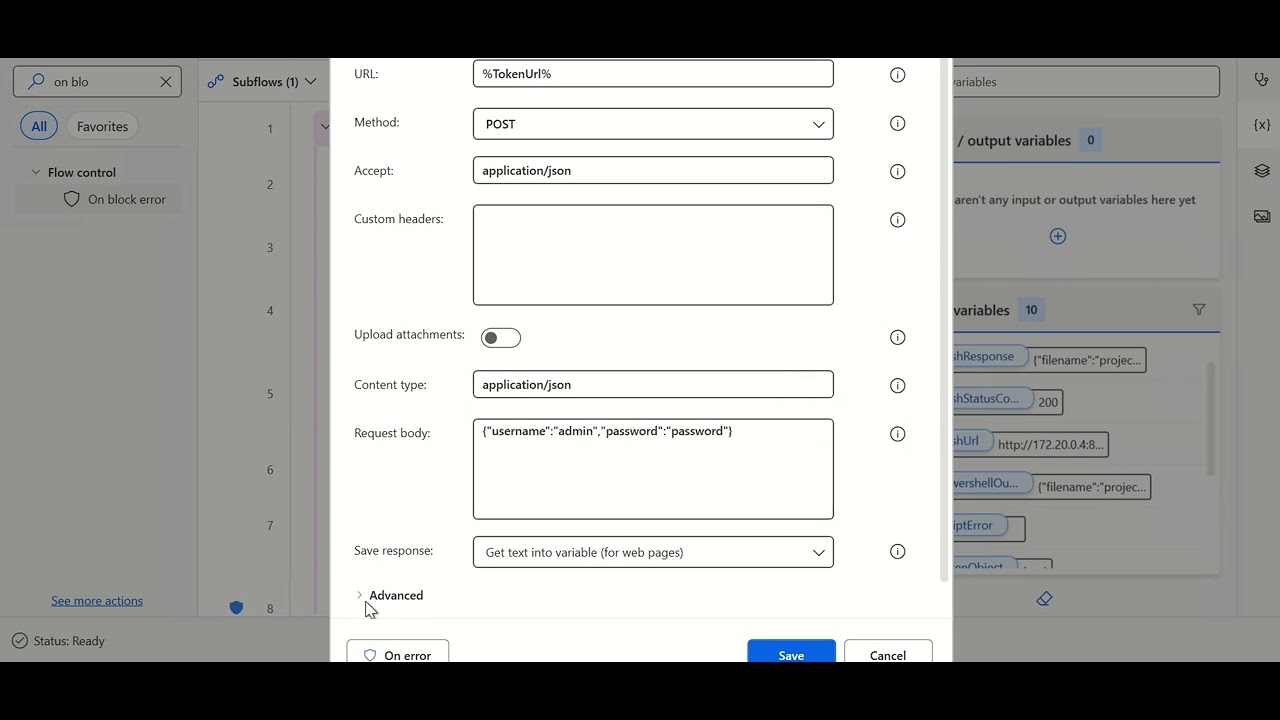Click the Save response info icon
Screen dimensions: 1280x720
(897, 552)
